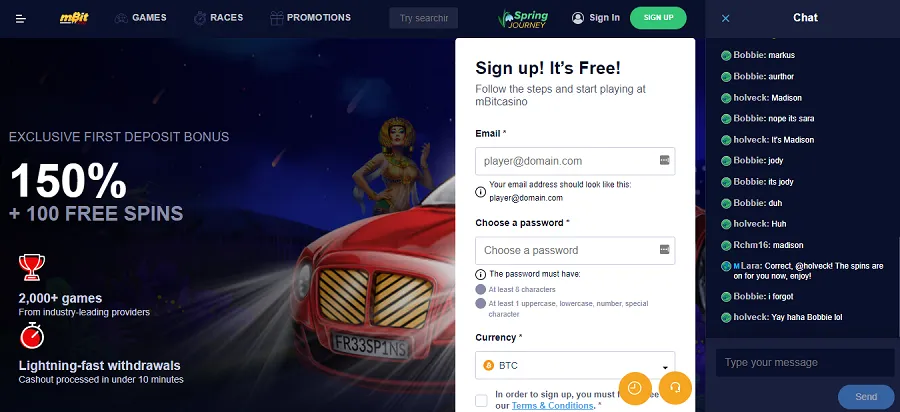Tick the Terms & Conditions checkbox
The height and width of the screenshot is (412, 900).
(x=482, y=401)
